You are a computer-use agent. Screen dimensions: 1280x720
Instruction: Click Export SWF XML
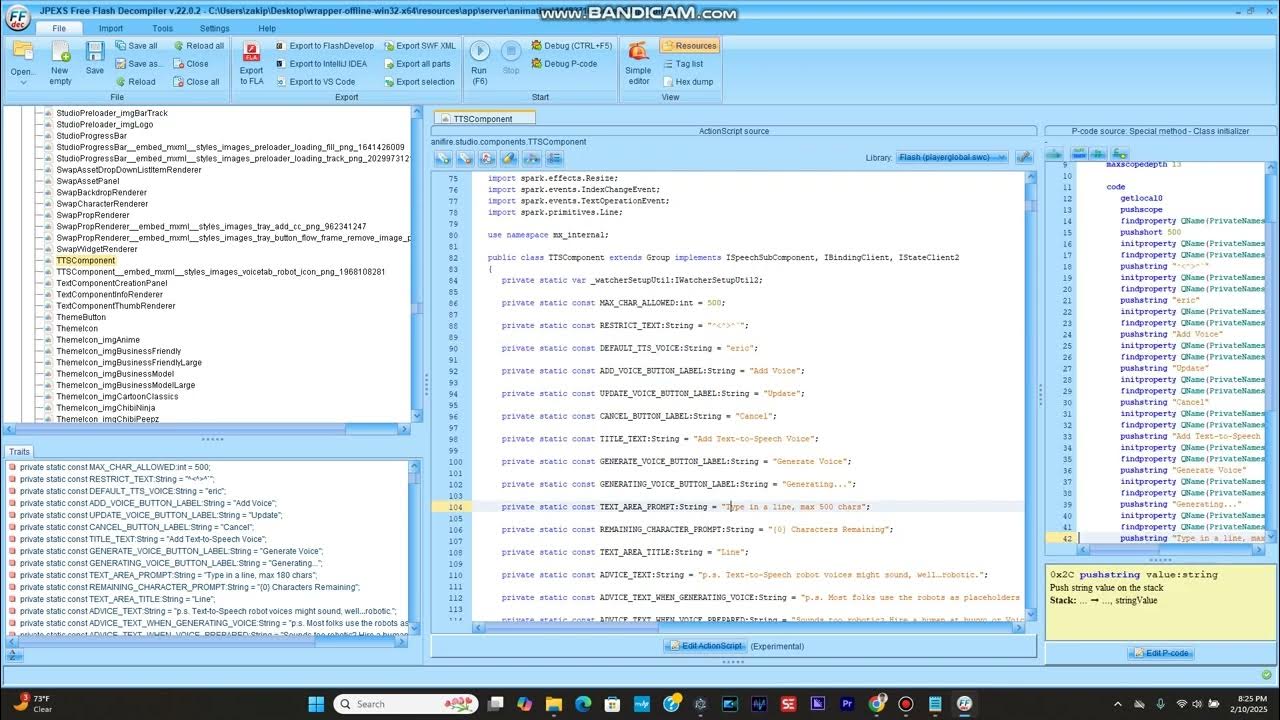pyautogui.click(x=418, y=46)
